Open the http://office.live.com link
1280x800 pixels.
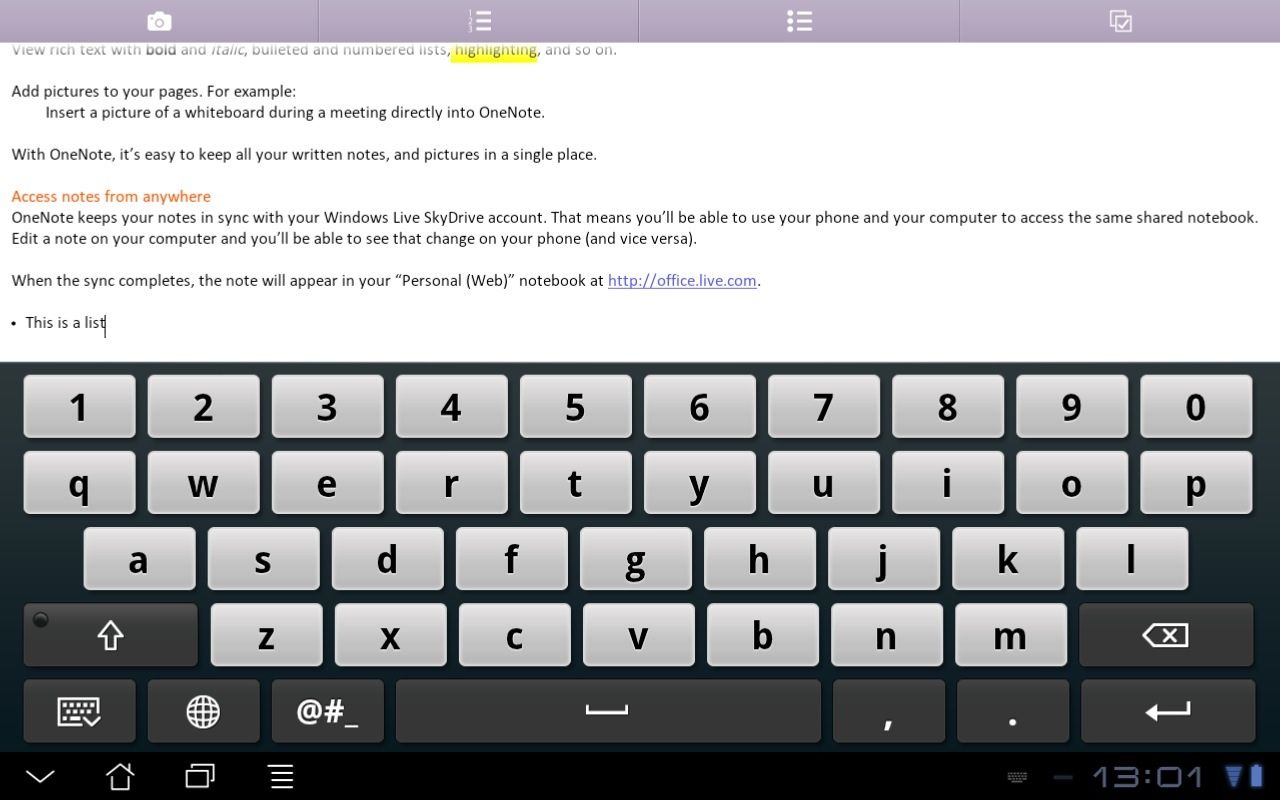pos(682,281)
